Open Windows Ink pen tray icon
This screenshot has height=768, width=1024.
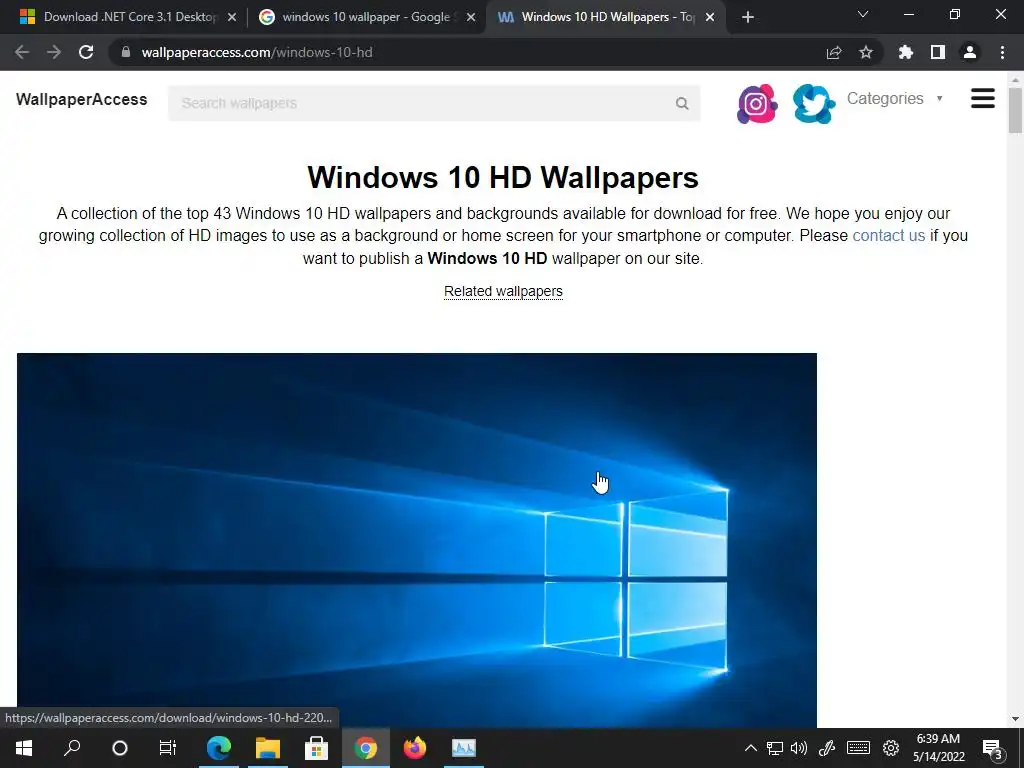click(x=827, y=748)
